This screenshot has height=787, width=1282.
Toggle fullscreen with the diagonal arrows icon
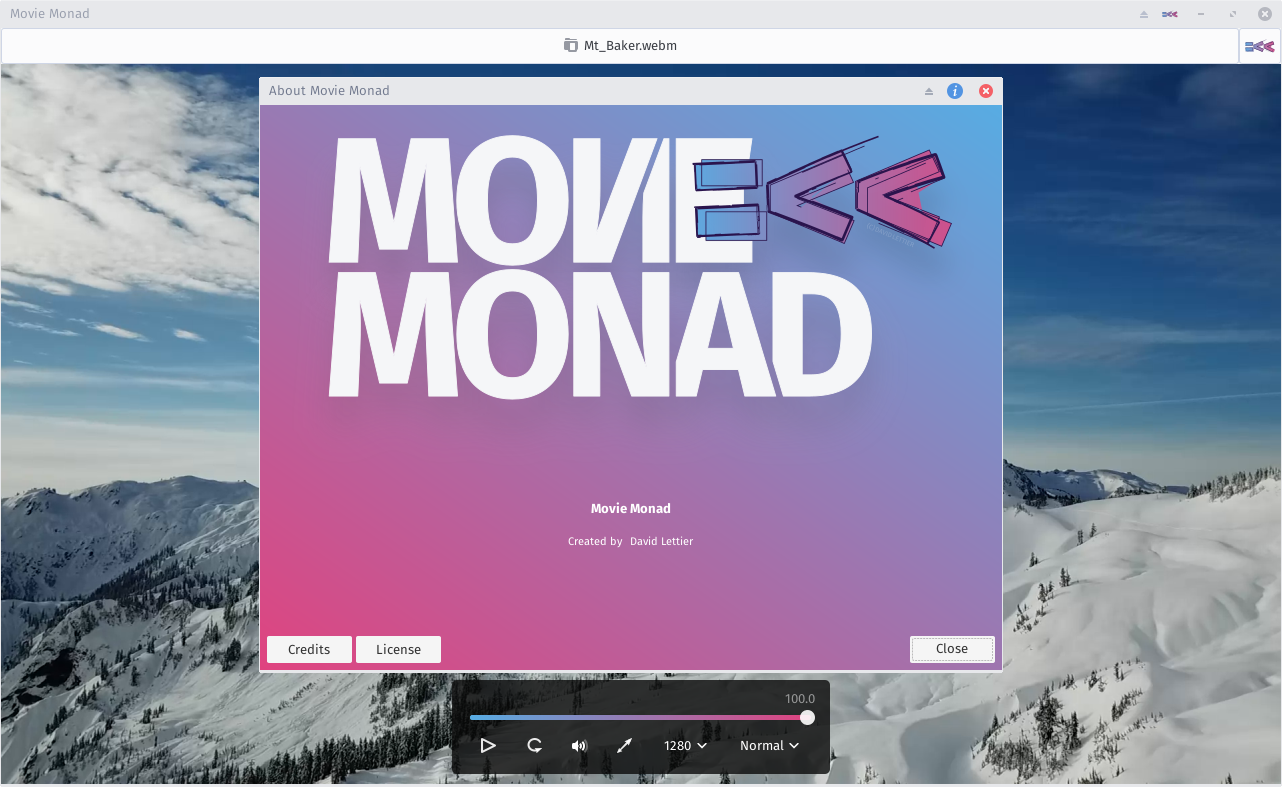(625, 745)
